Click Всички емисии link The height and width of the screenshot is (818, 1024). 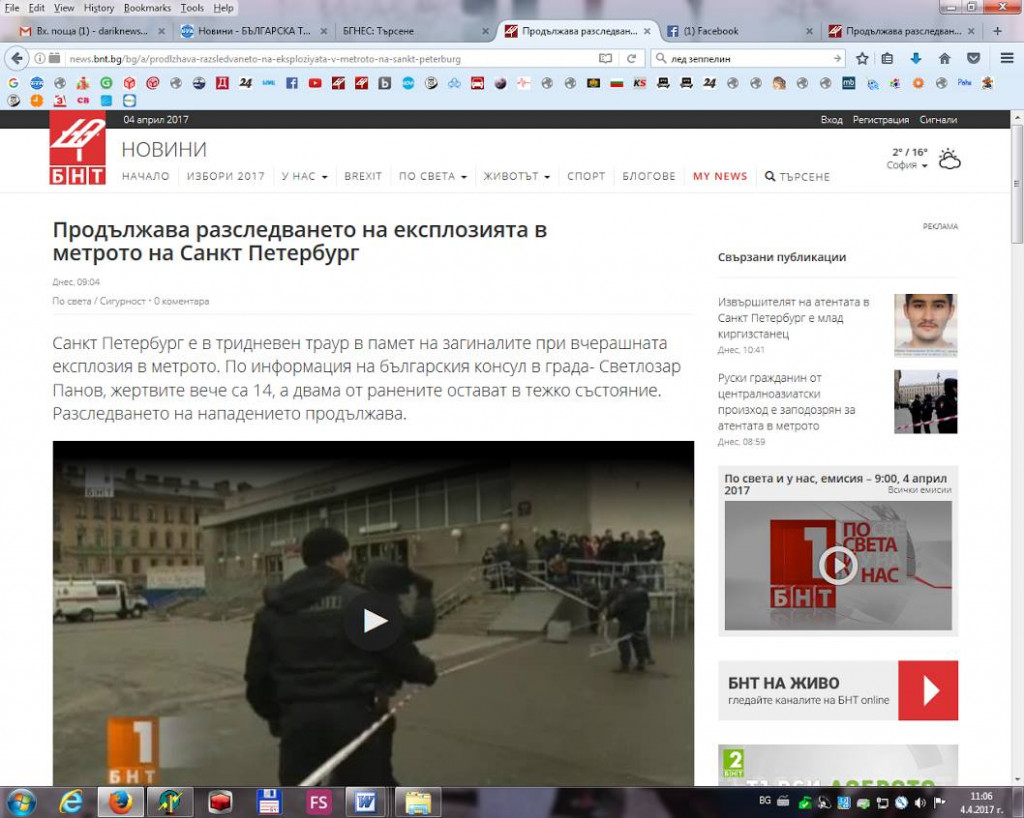pyautogui.click(x=919, y=489)
